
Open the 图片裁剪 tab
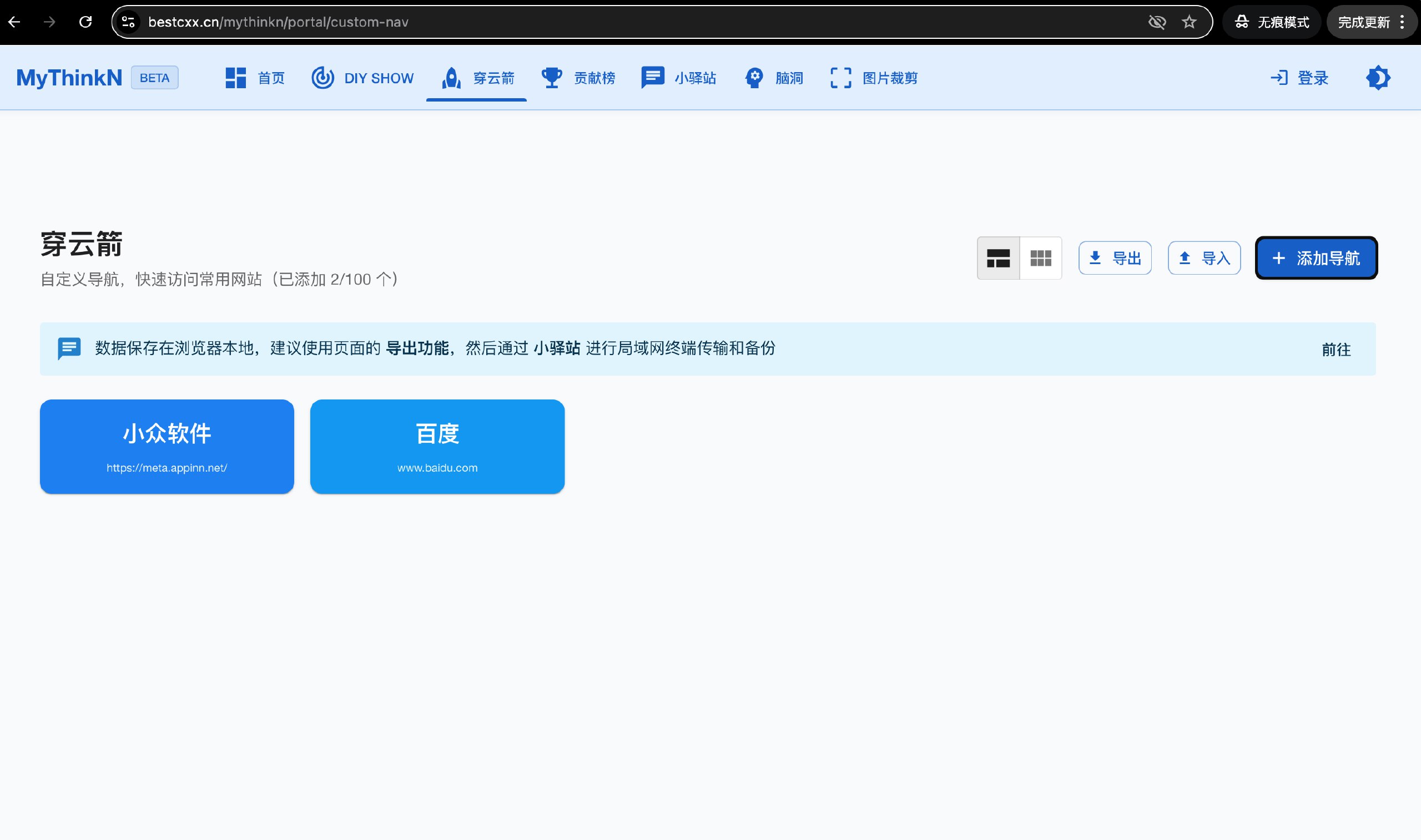[x=874, y=78]
